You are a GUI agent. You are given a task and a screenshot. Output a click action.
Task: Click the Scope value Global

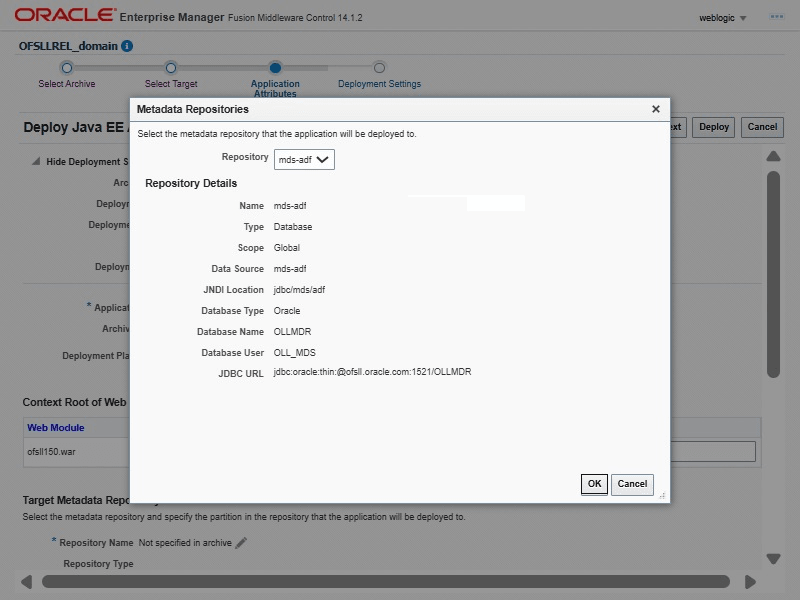[x=287, y=247]
